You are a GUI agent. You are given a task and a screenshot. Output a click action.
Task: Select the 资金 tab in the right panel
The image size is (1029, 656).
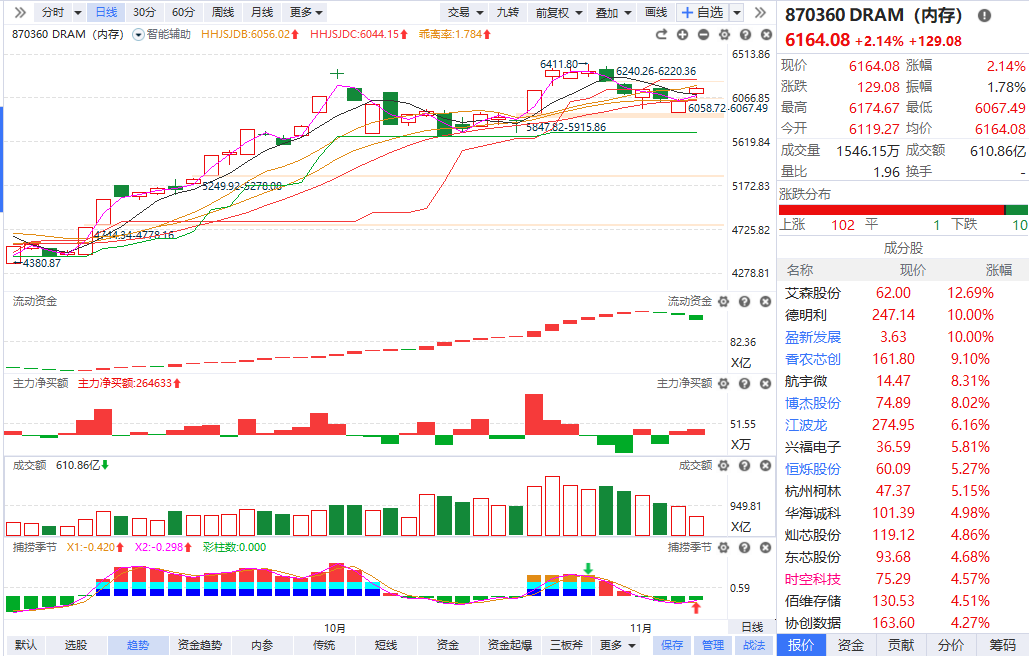click(852, 645)
